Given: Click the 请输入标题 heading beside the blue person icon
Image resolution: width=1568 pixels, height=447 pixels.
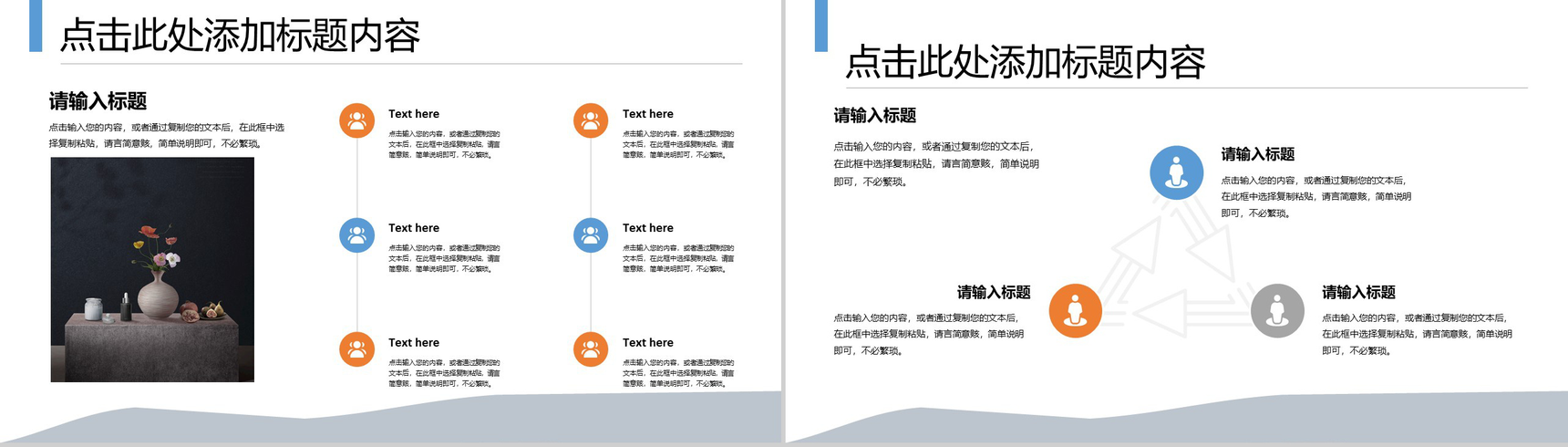Looking at the screenshot, I should tap(1258, 154).
